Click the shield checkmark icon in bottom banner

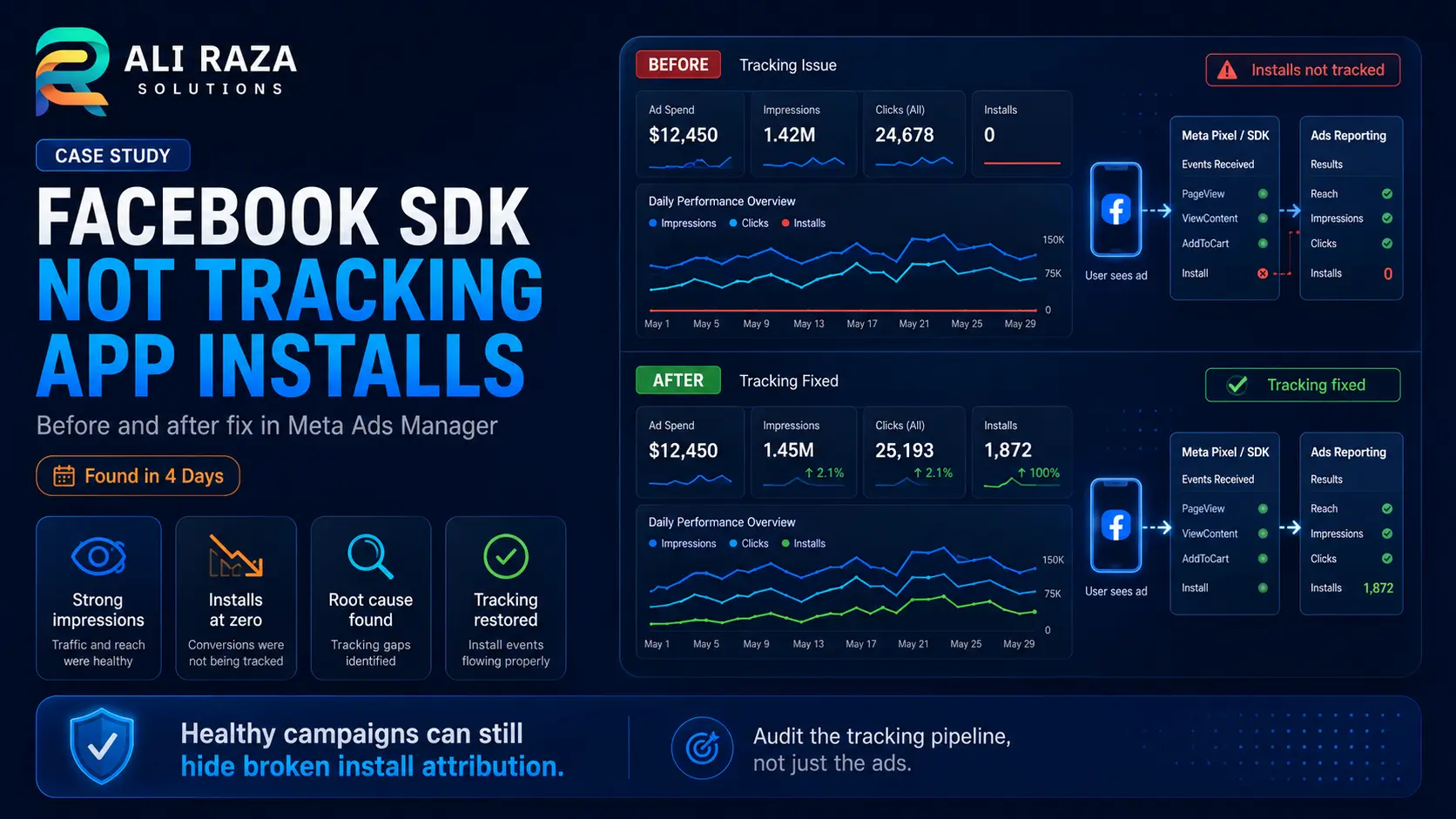tap(103, 746)
